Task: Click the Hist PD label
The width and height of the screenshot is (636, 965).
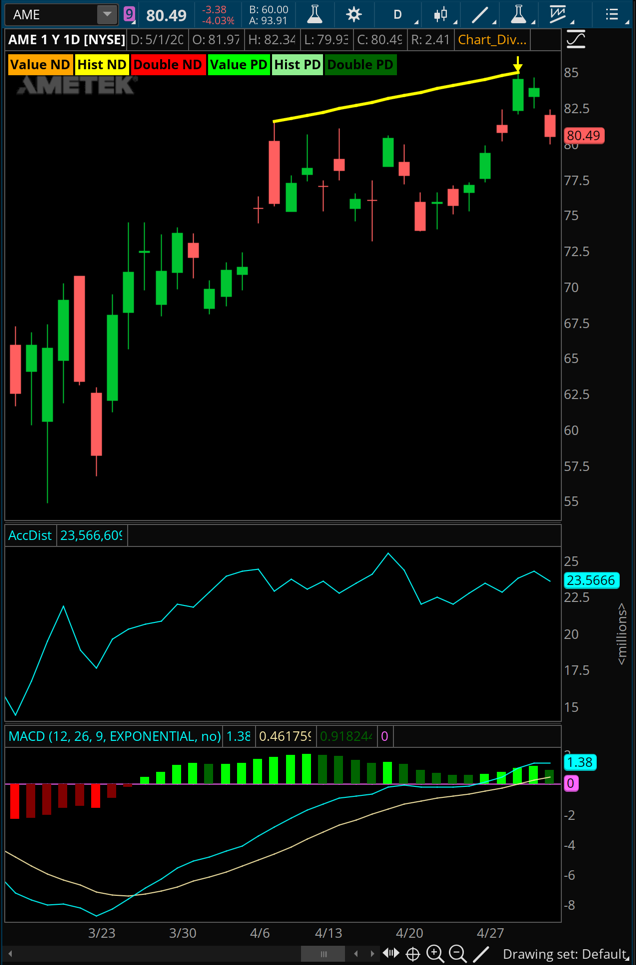Action: (297, 65)
